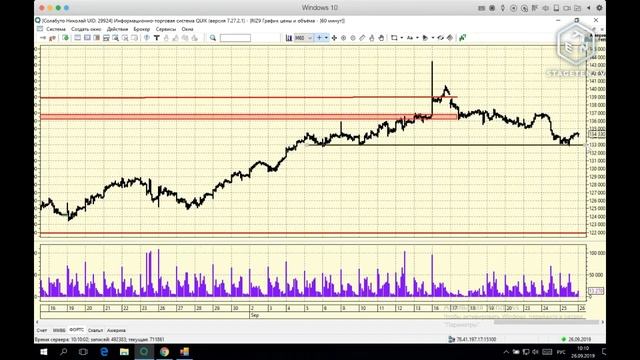Viewport: 640px width, 360px height.
Task: Click the connect arrow icon in toolbar
Action: (x=42, y=38)
